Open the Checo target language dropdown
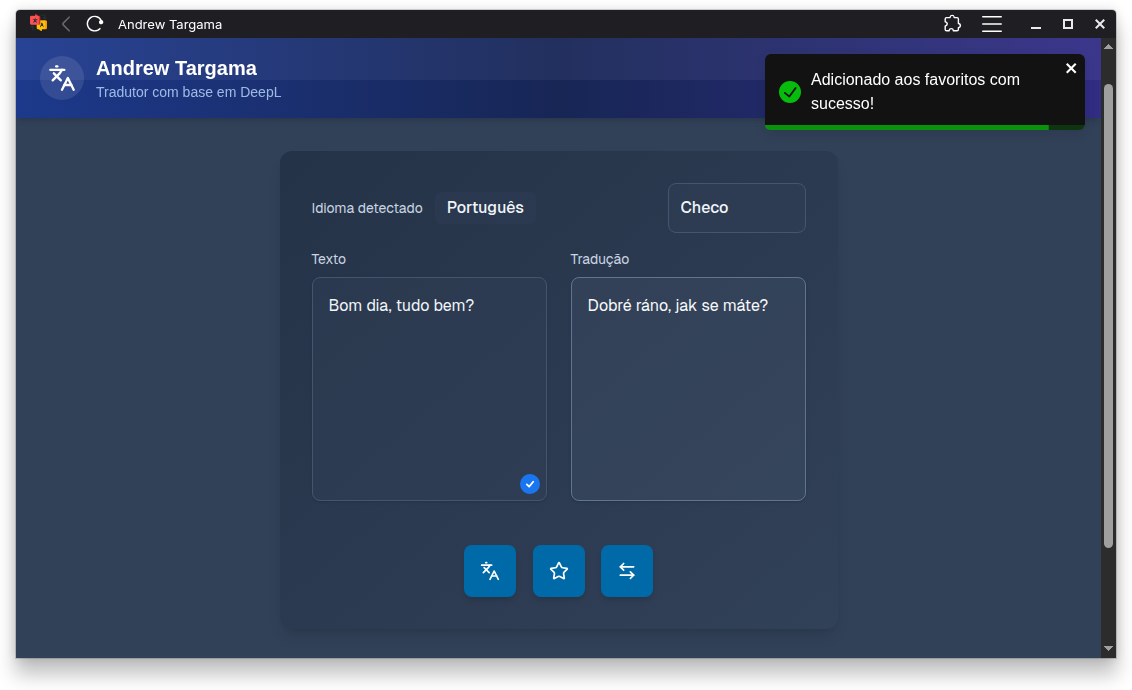This screenshot has width=1132, height=690. [736, 208]
